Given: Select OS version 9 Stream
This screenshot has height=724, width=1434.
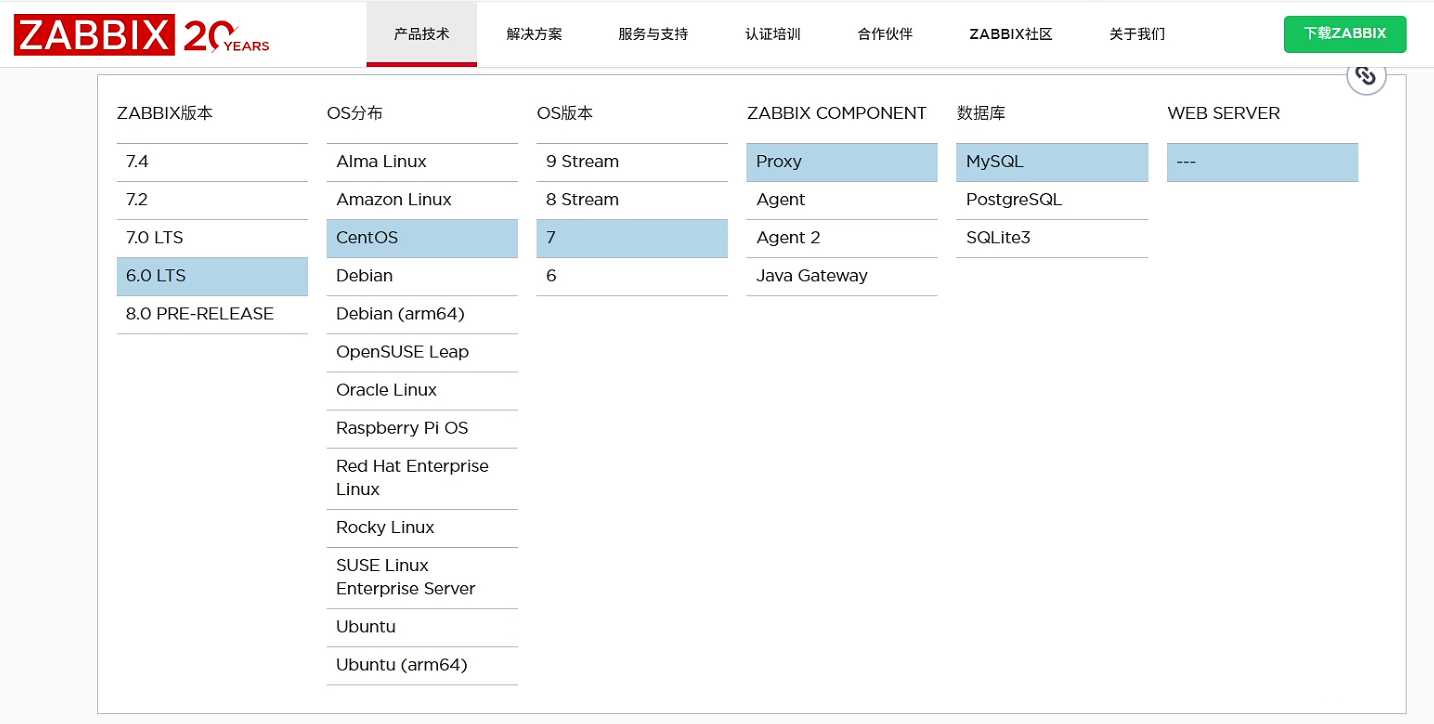Looking at the screenshot, I should tap(632, 162).
